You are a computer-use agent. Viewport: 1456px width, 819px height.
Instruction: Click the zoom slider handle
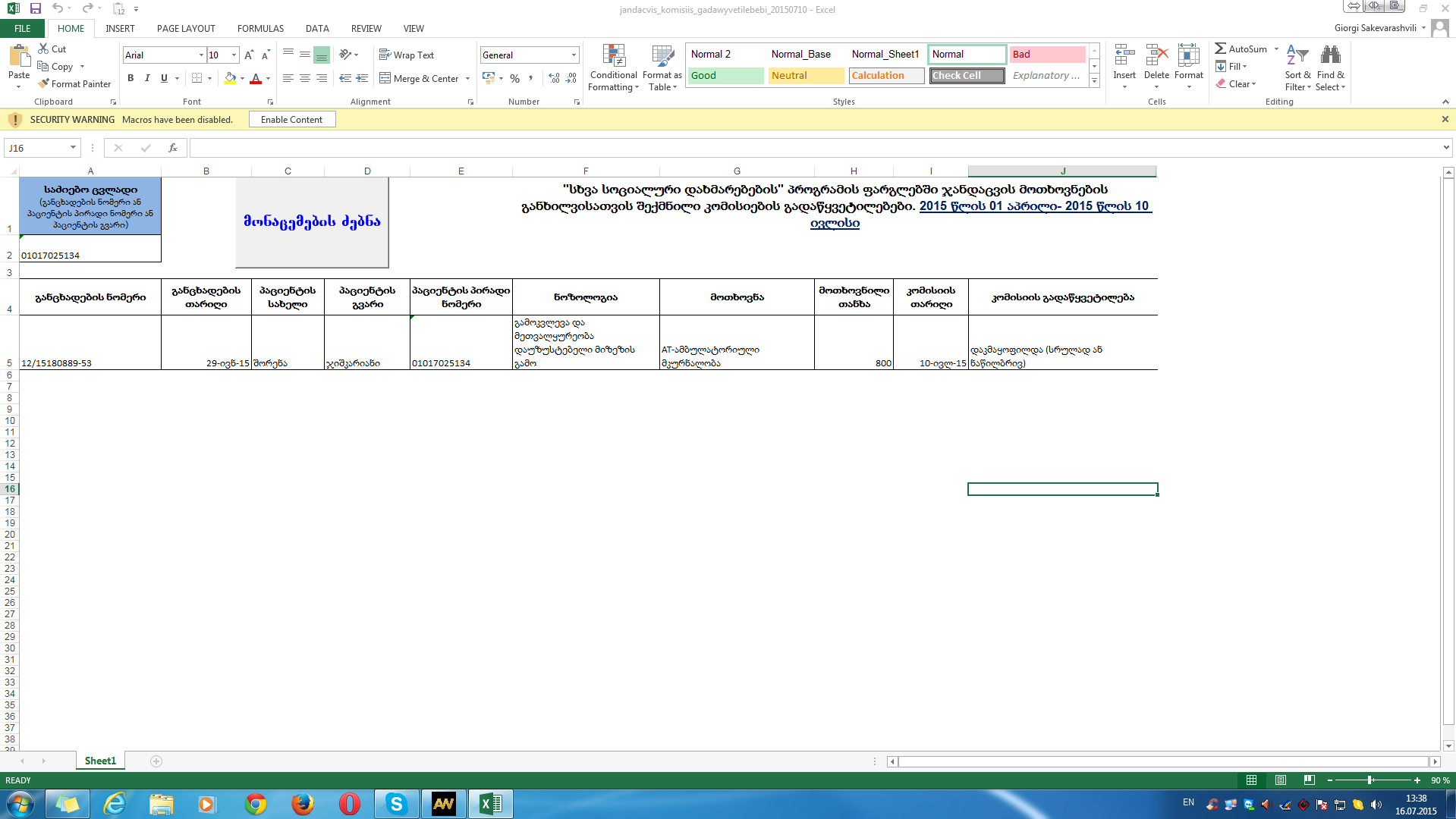1370,780
